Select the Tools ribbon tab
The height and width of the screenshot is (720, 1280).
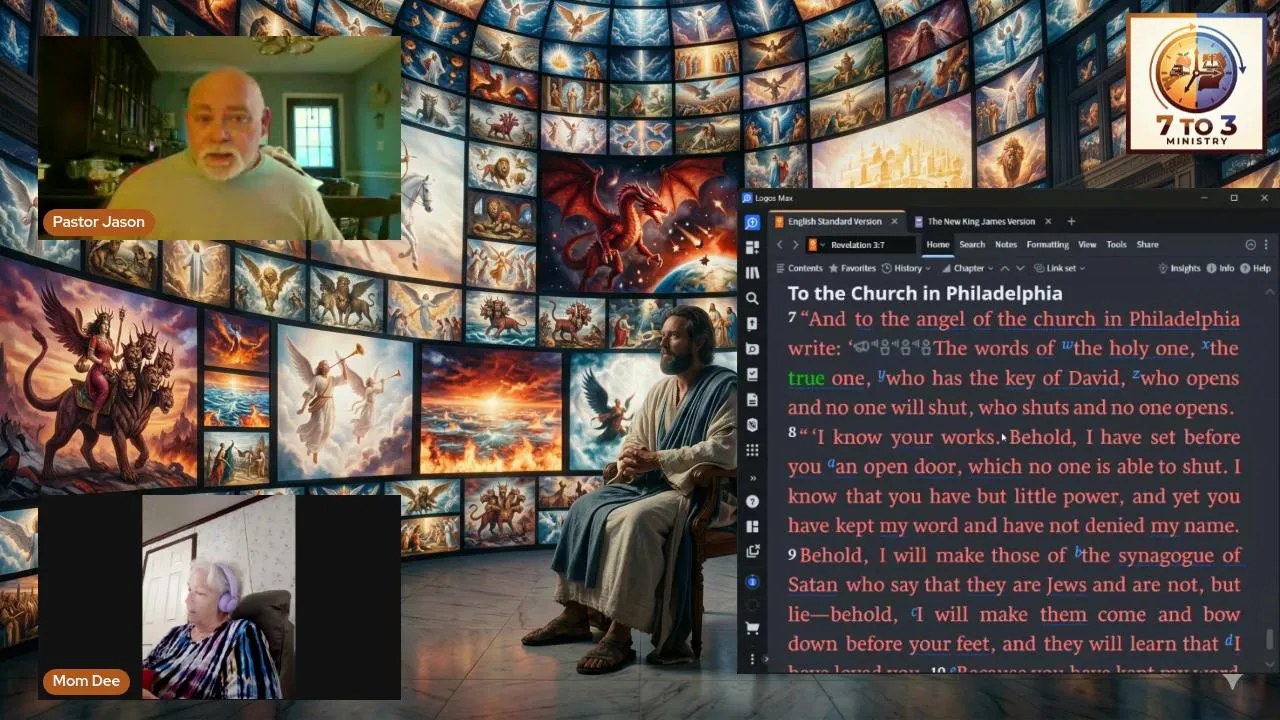click(x=1116, y=245)
